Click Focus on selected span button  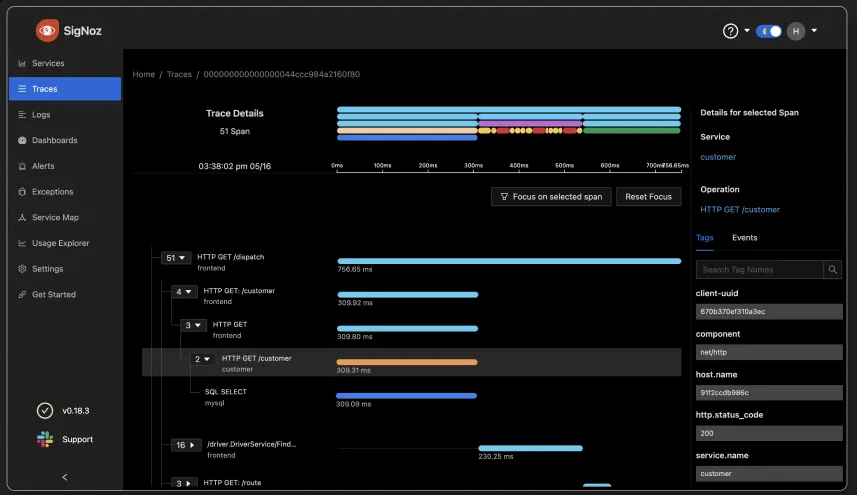551,197
